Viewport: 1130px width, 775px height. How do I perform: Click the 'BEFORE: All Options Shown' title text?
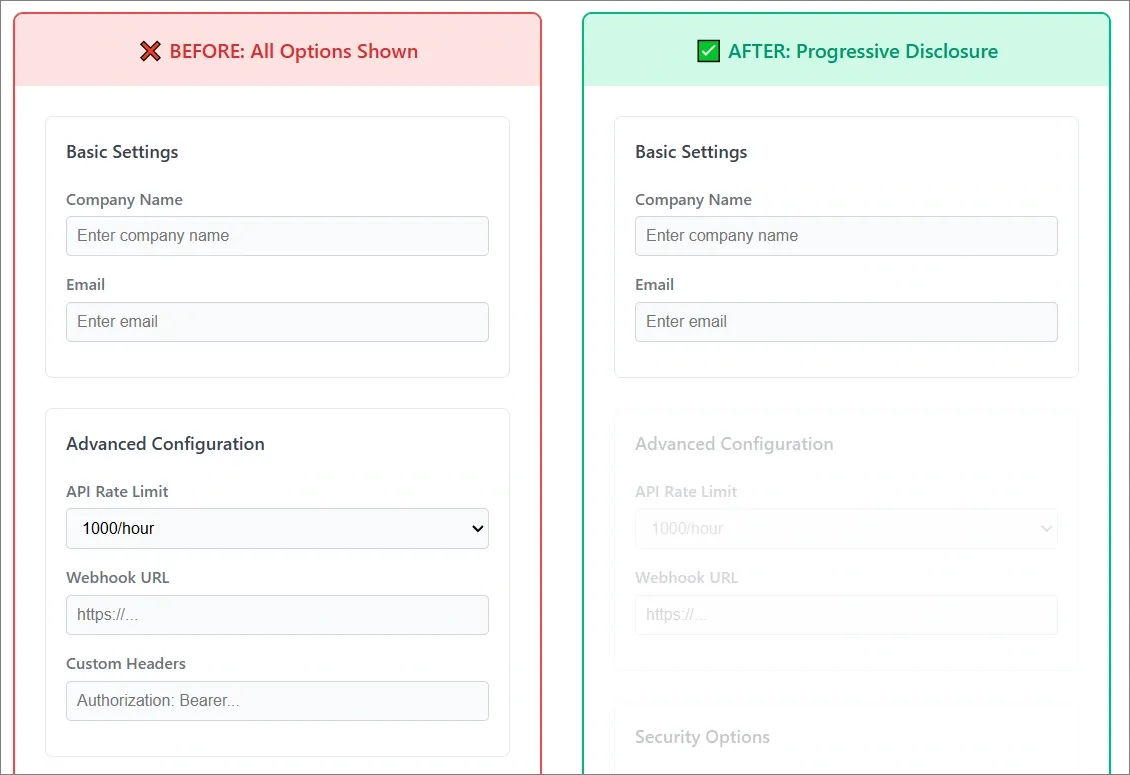(293, 52)
